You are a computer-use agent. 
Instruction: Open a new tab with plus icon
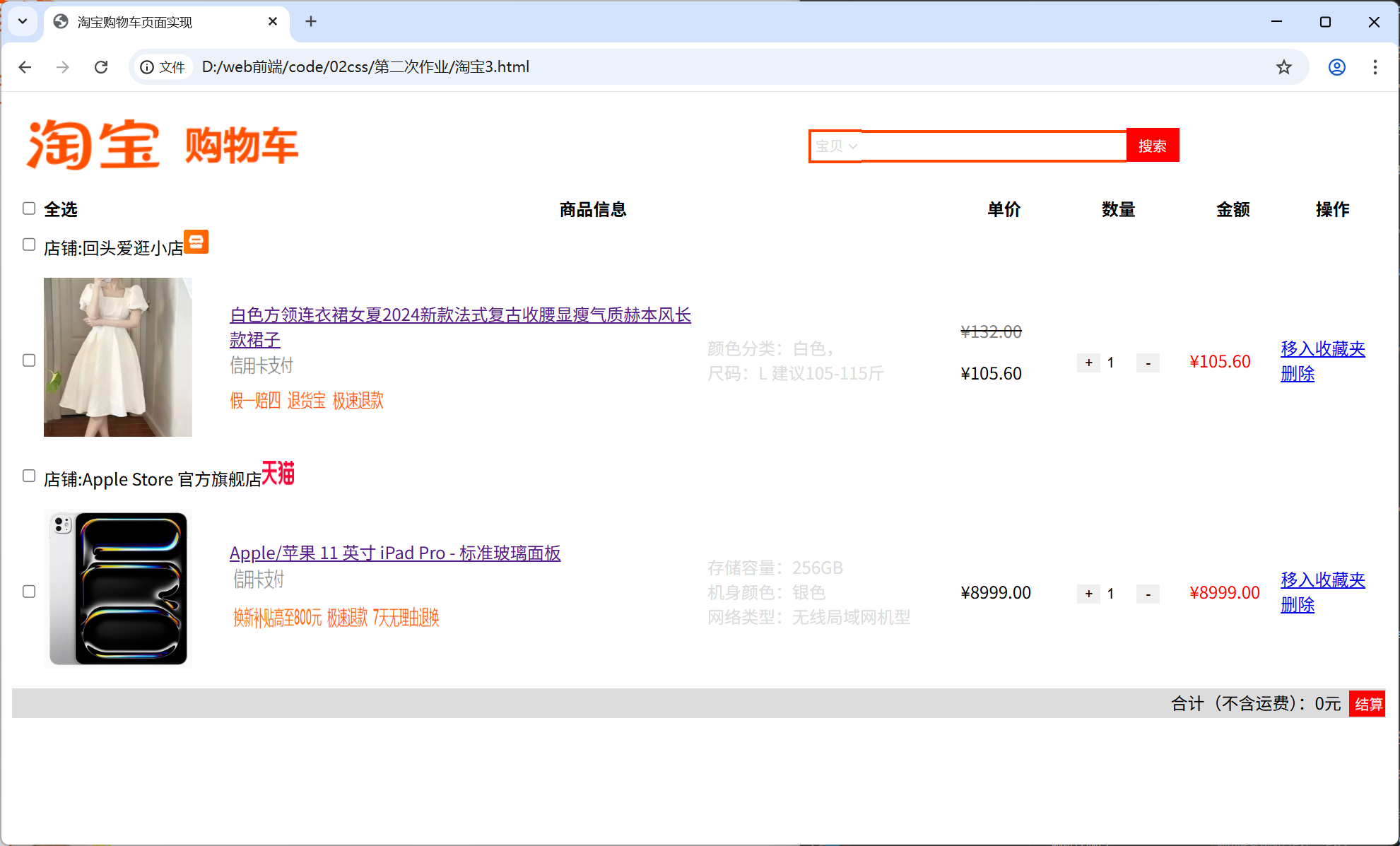point(311,21)
